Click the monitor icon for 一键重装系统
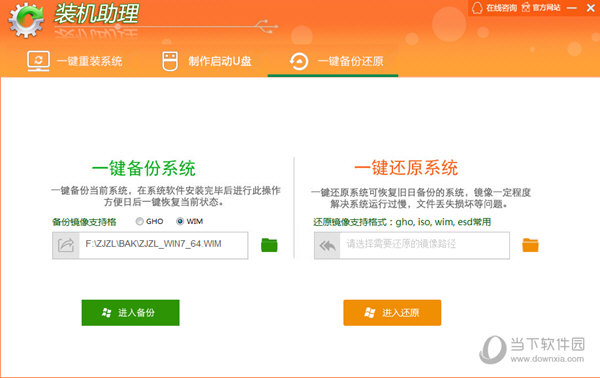This screenshot has height=378, width=600. tap(38, 61)
